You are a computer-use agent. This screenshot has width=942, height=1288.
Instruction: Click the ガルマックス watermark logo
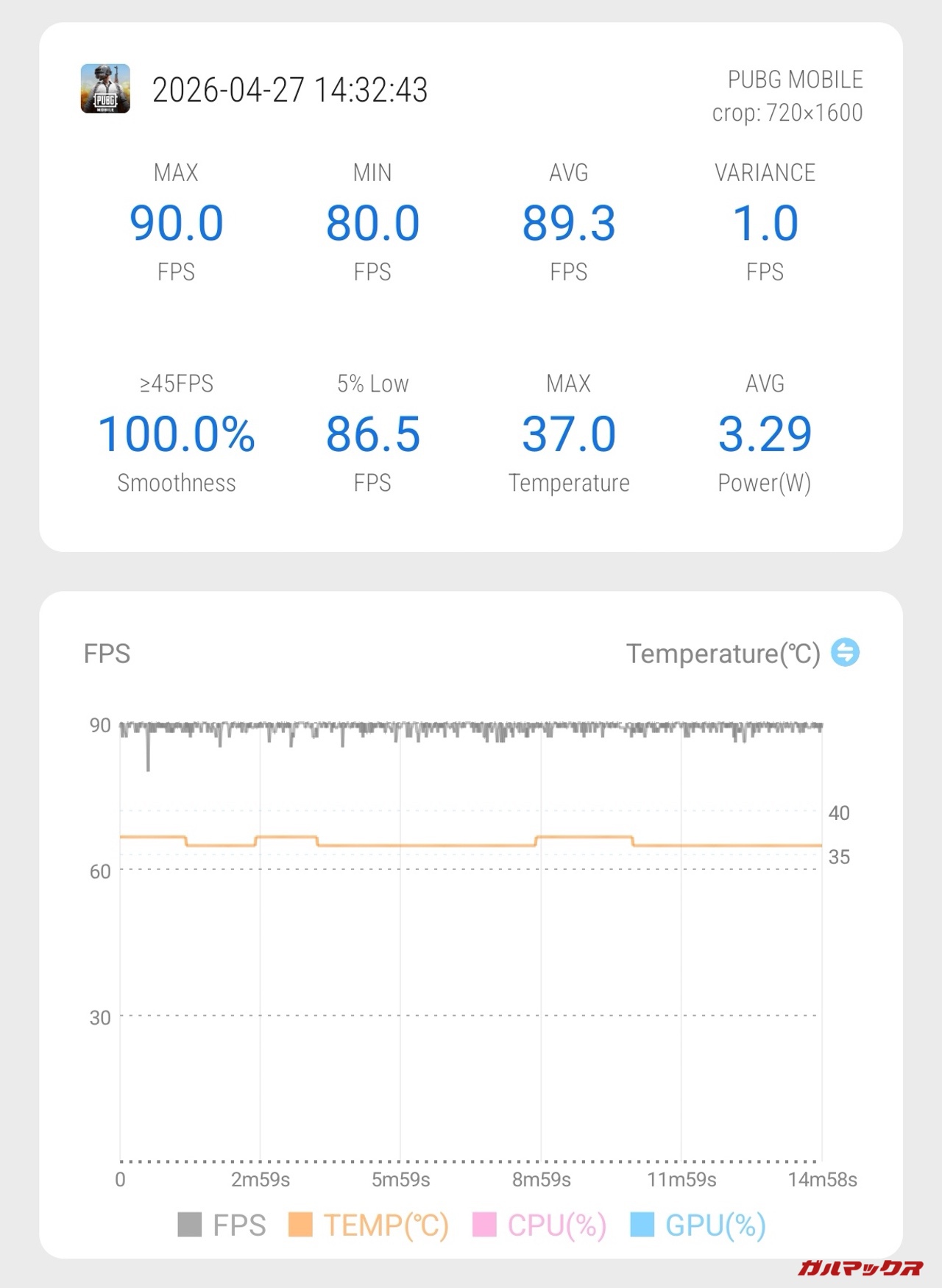[x=860, y=1267]
